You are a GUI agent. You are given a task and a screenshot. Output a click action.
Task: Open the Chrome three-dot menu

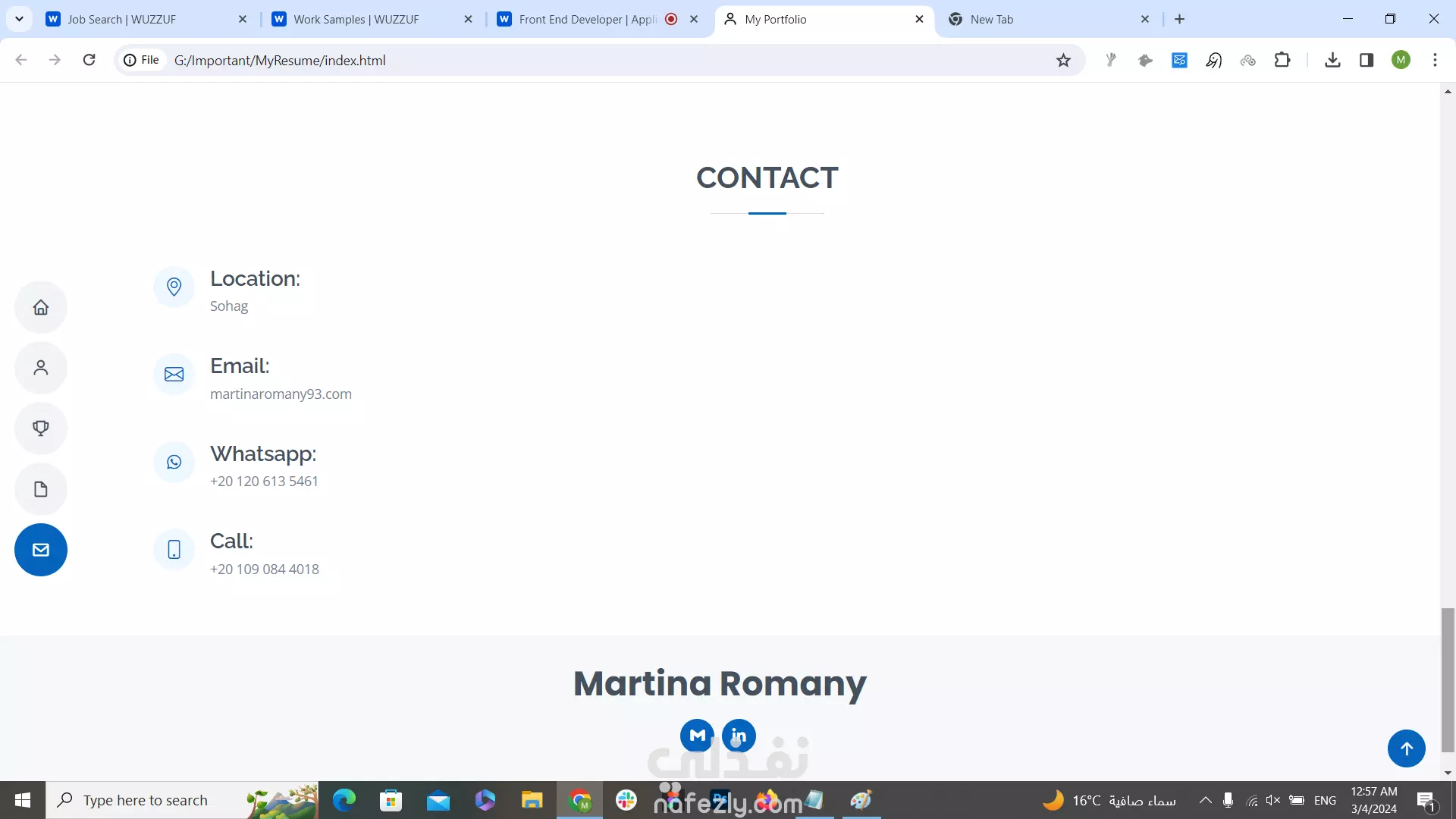[1435, 60]
